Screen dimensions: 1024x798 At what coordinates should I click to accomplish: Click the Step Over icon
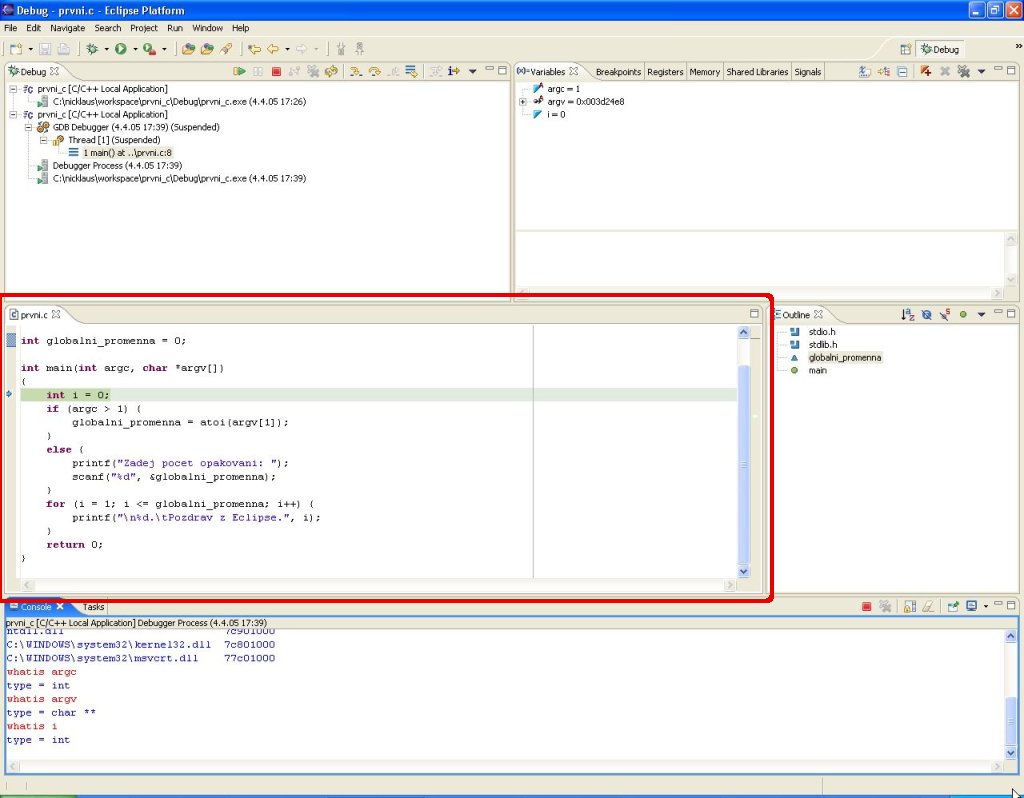(x=374, y=71)
